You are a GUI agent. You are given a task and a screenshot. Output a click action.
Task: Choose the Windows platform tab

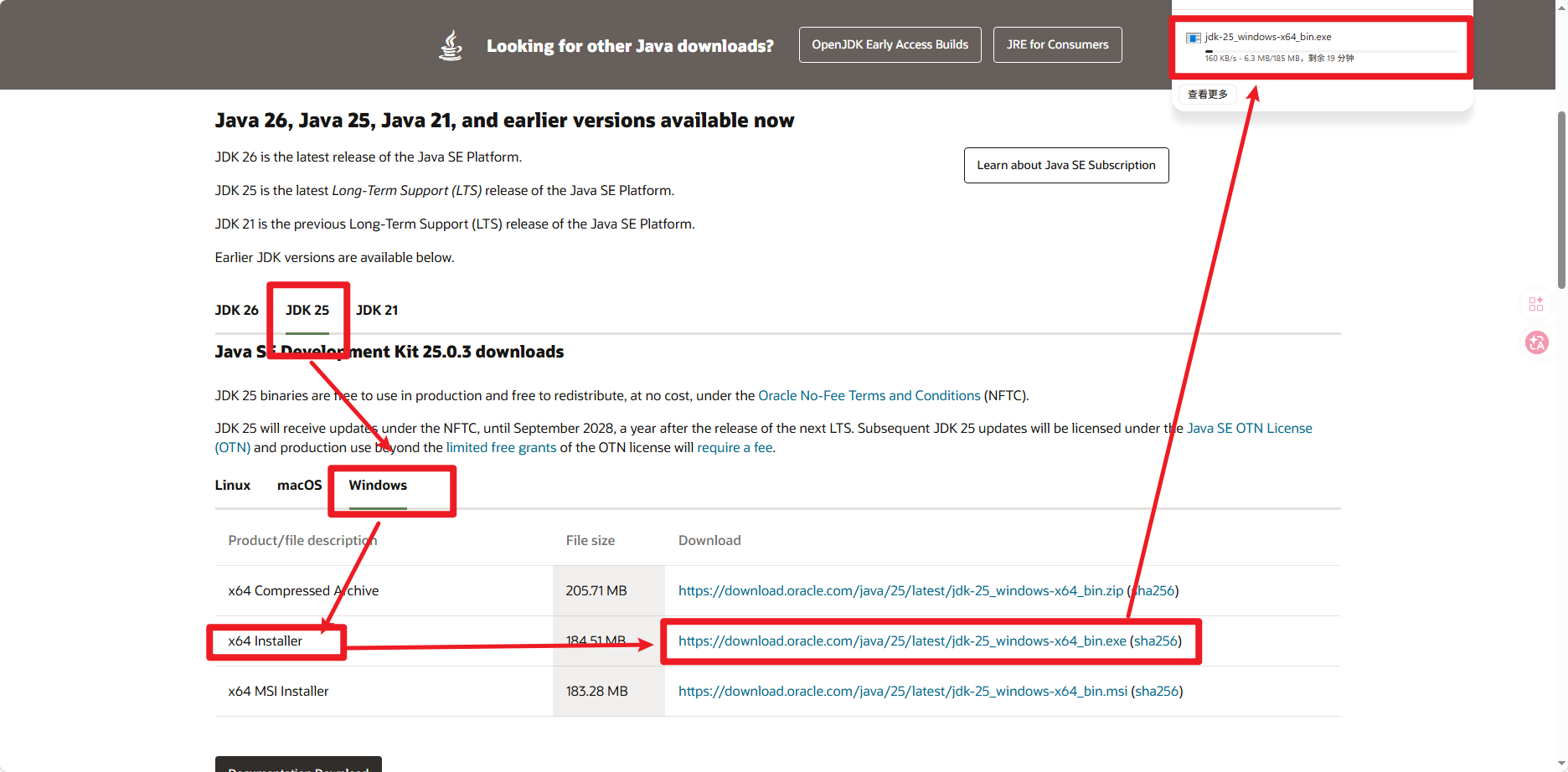point(378,485)
